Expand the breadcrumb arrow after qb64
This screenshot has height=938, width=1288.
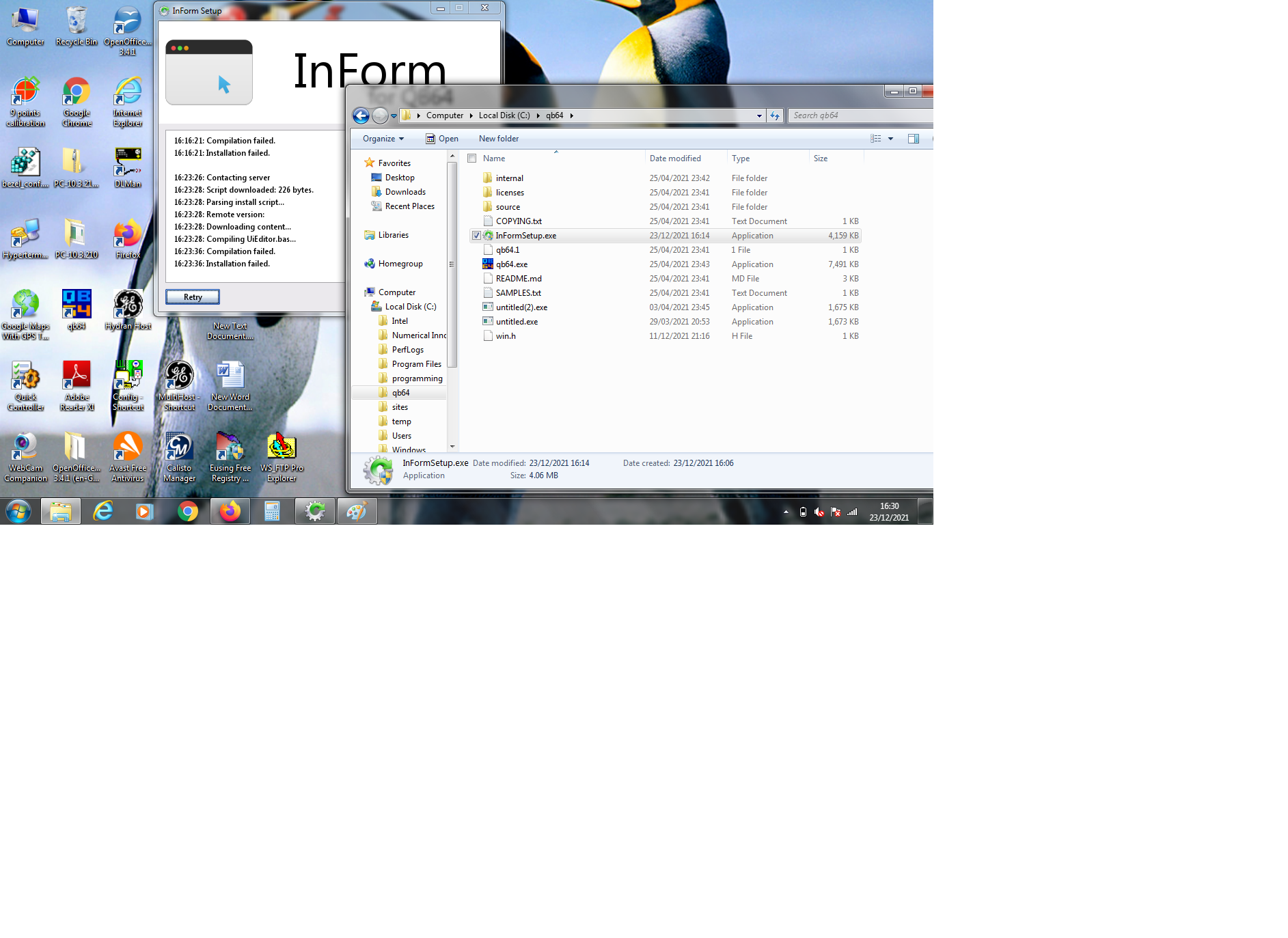pos(571,115)
